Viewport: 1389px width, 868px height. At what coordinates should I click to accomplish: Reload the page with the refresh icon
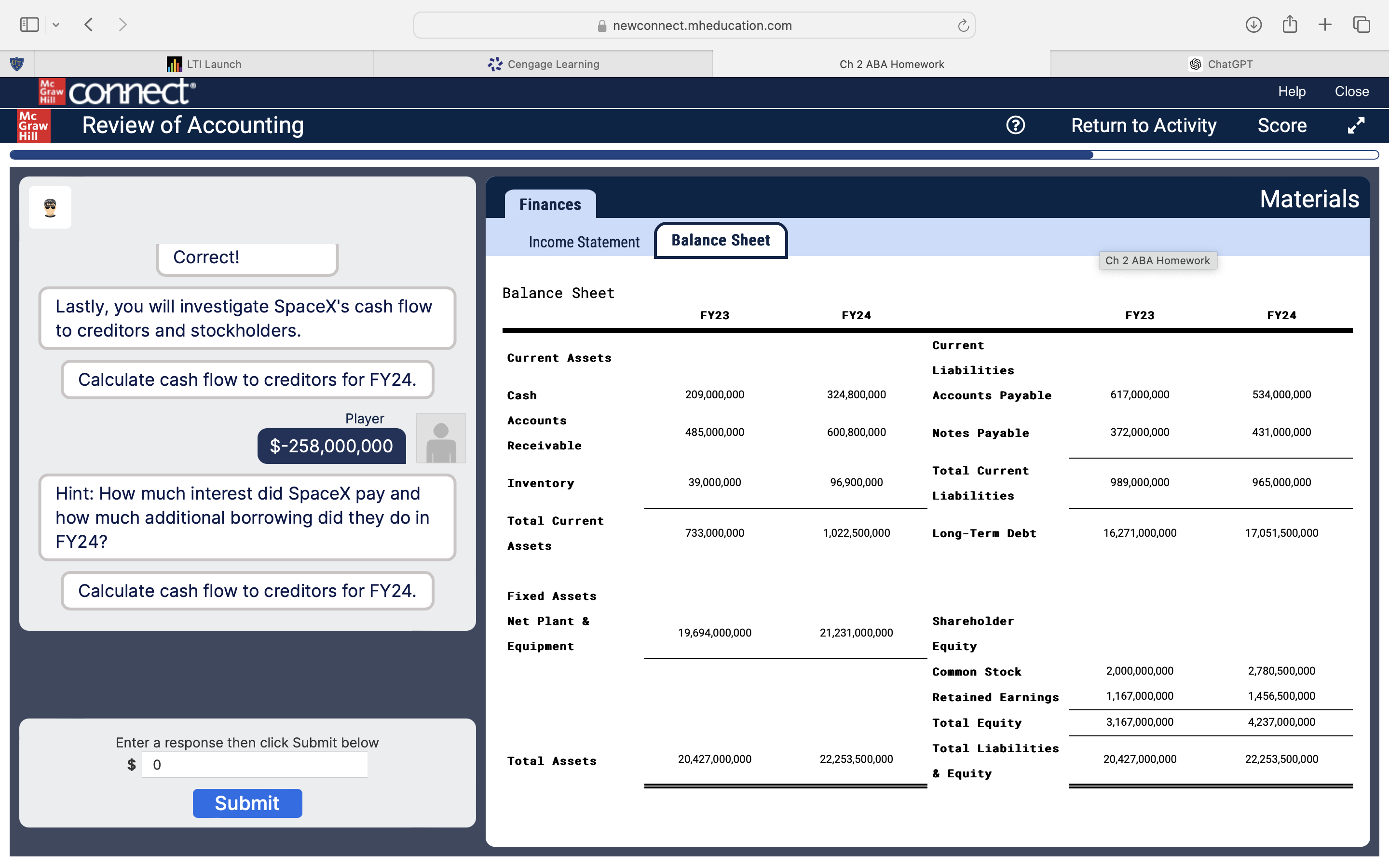click(963, 25)
